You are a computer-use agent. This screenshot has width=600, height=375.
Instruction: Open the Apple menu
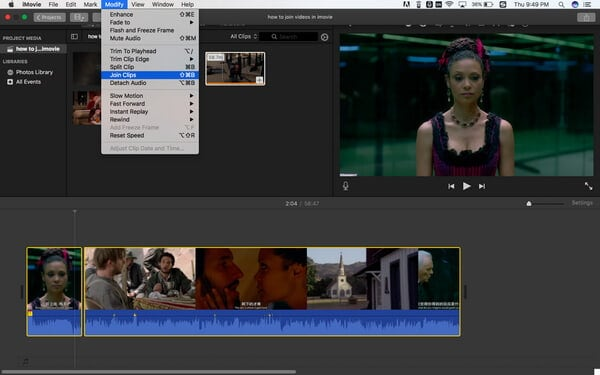coord(11,5)
